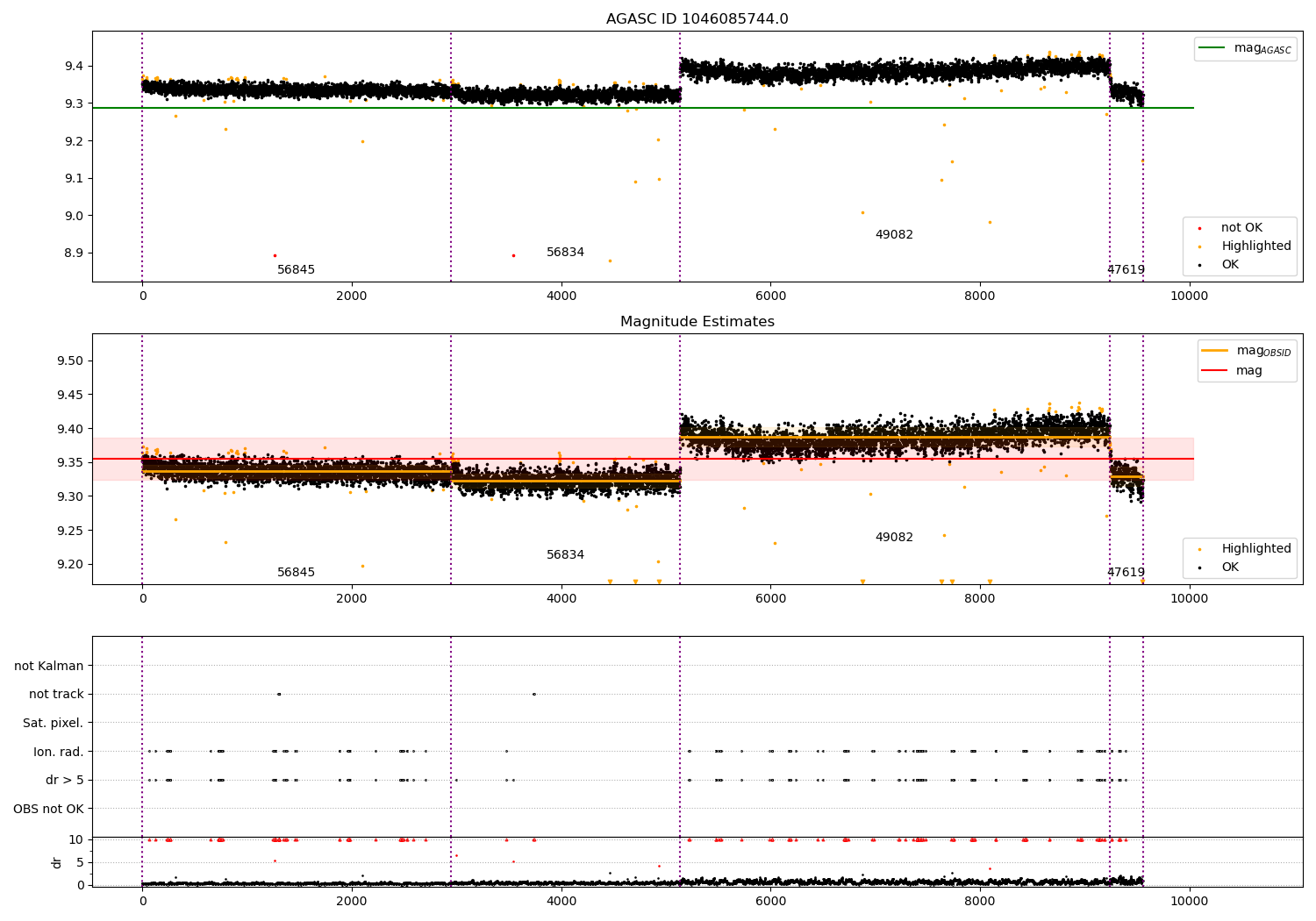Screen dimensions: 1316x921
Task: Select obsid label 56834 in Magnitude Estimates plot
Action: [566, 555]
